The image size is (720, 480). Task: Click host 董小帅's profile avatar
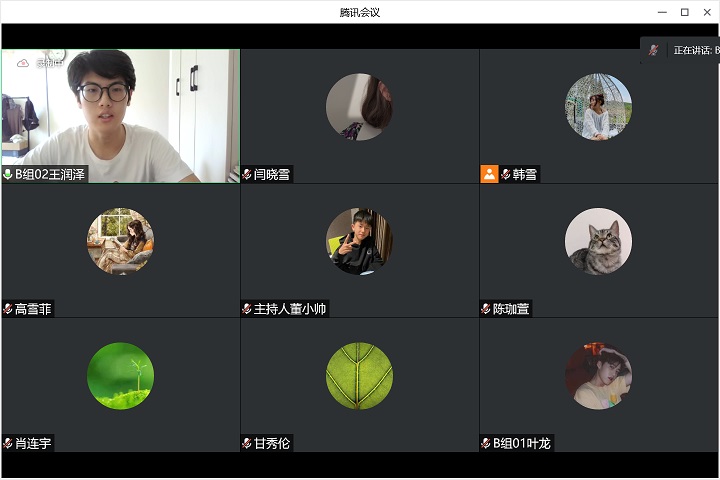[359, 241]
